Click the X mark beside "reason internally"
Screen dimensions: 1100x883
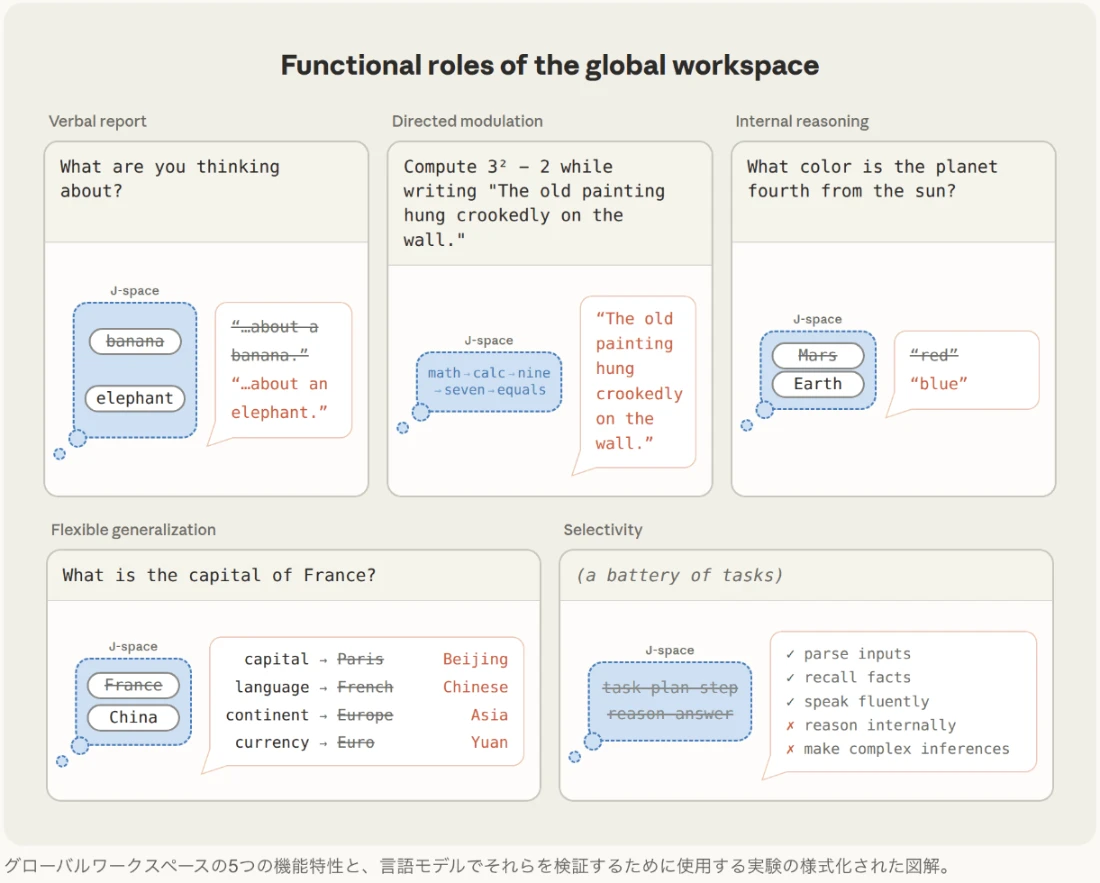[x=790, y=726]
